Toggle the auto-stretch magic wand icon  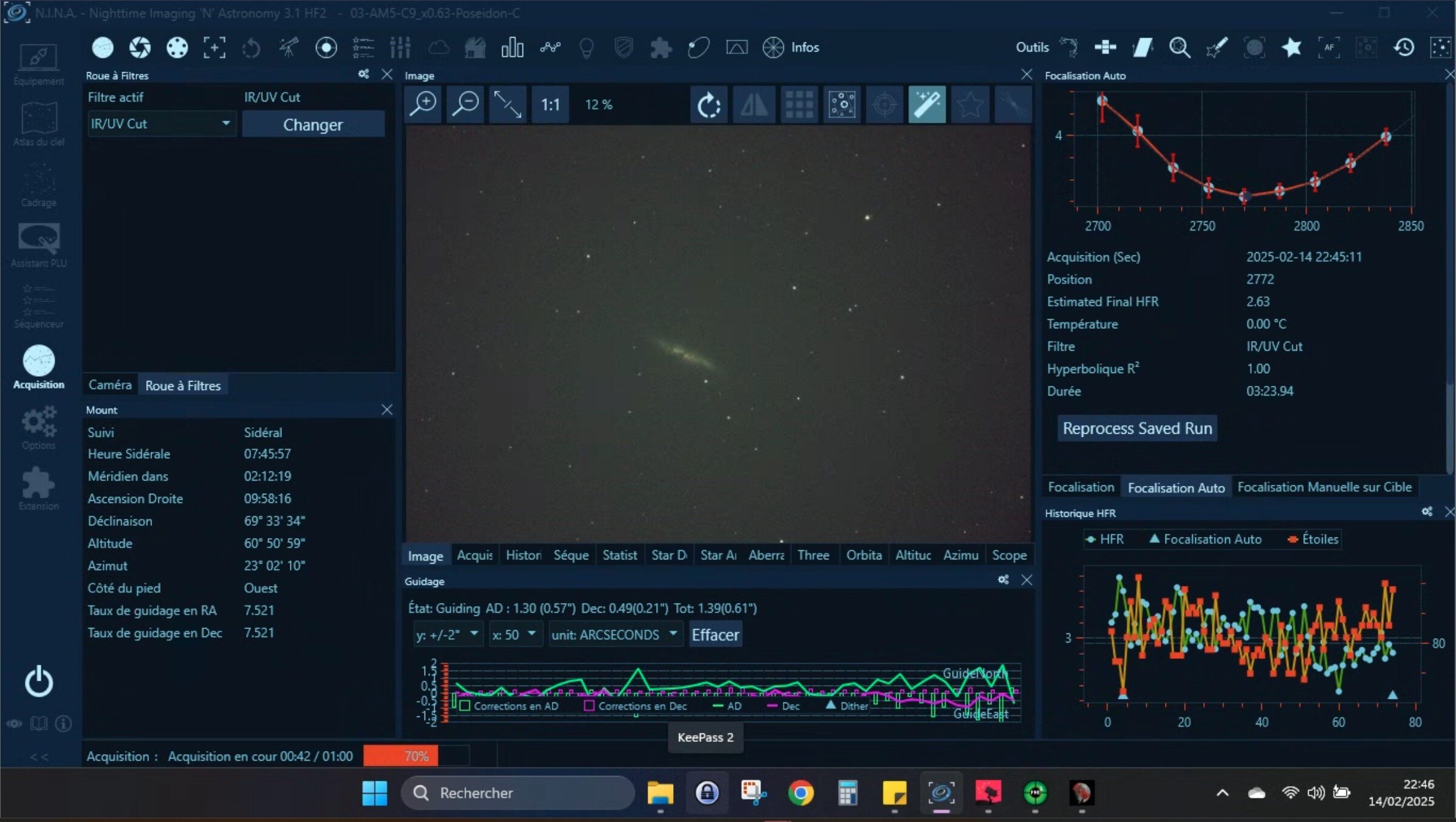click(x=927, y=105)
